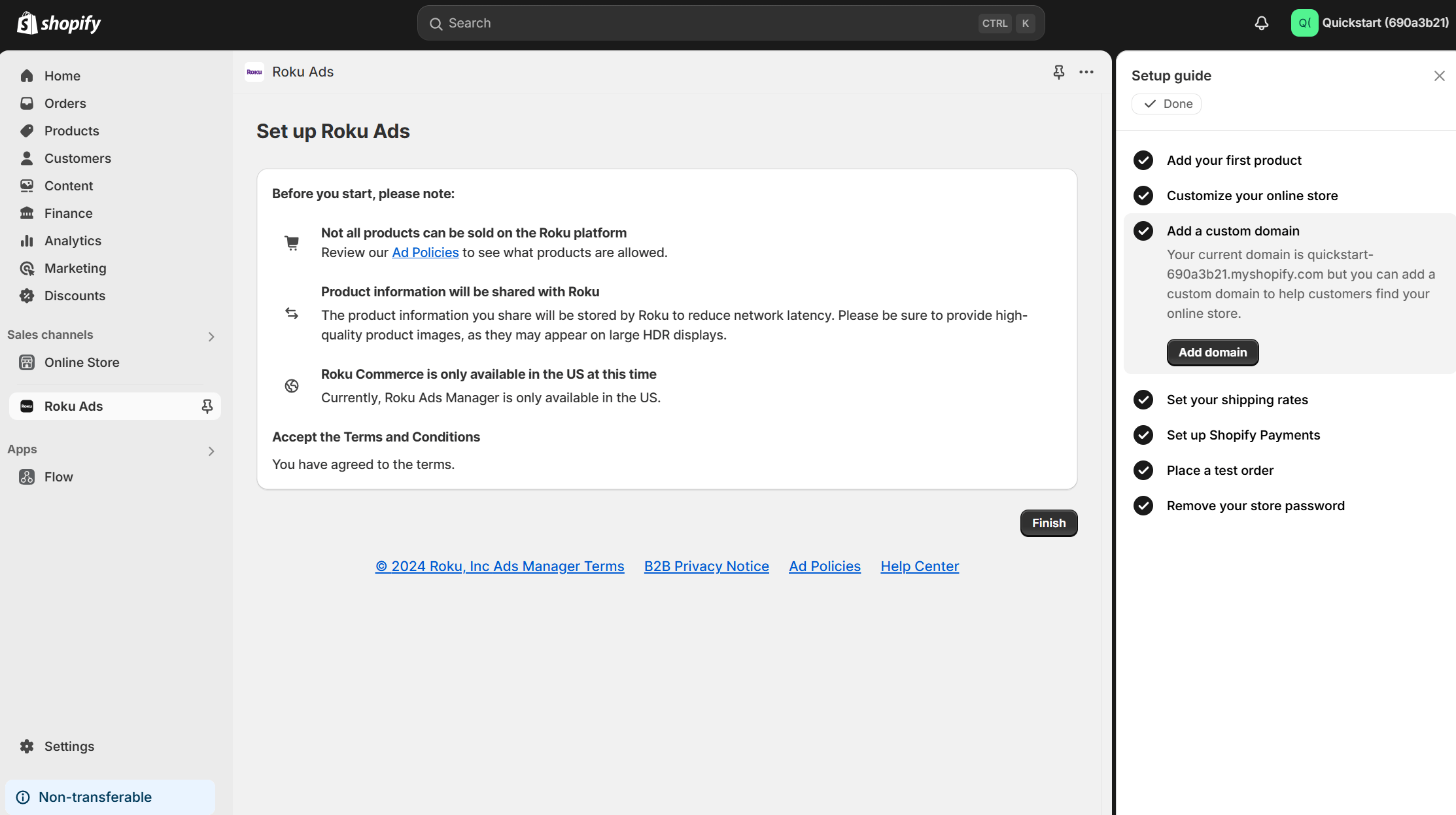Unpin Roku Ads in the sidebar
This screenshot has width=1456, height=815.
(x=207, y=406)
